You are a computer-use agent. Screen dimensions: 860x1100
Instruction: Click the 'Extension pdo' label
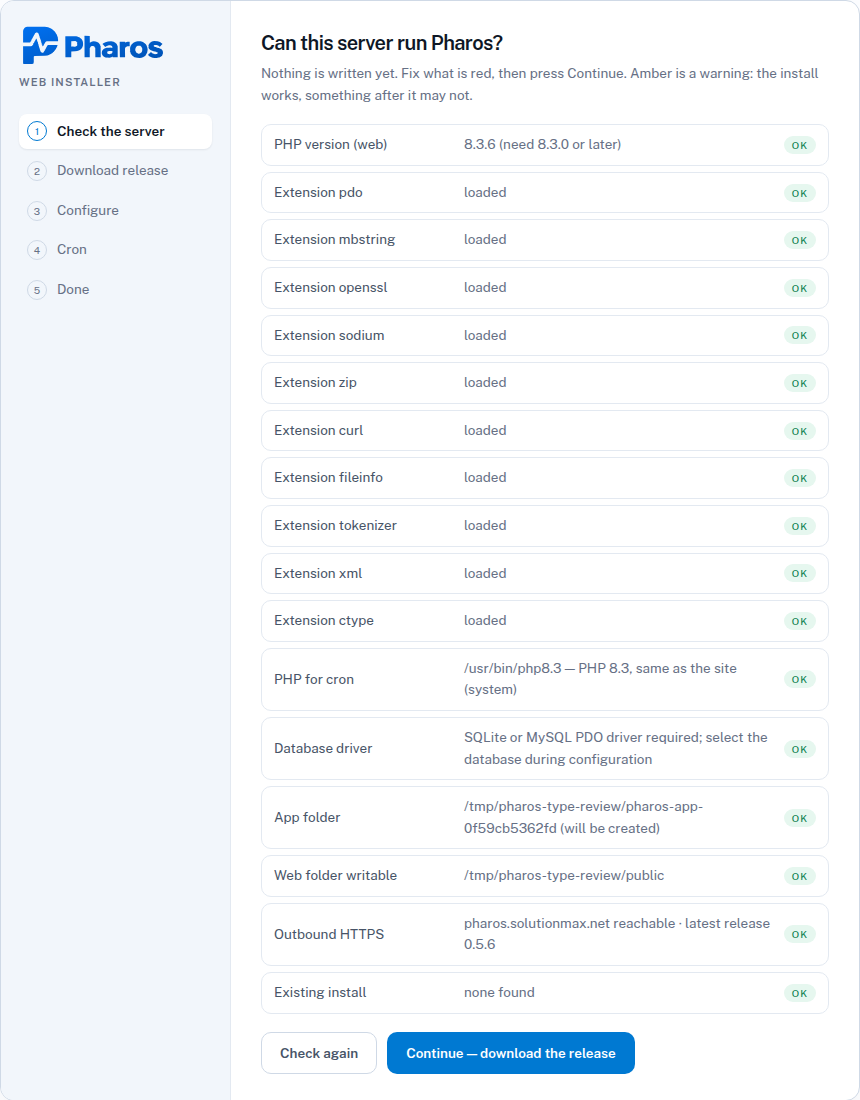pos(318,192)
